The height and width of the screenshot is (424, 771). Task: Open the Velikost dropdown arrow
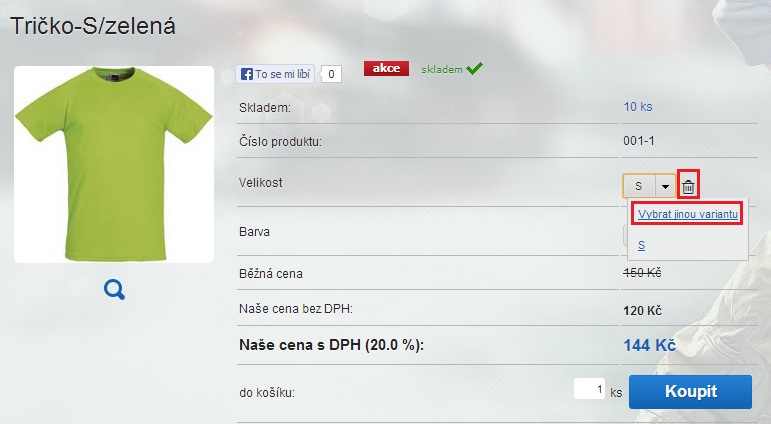coord(665,186)
